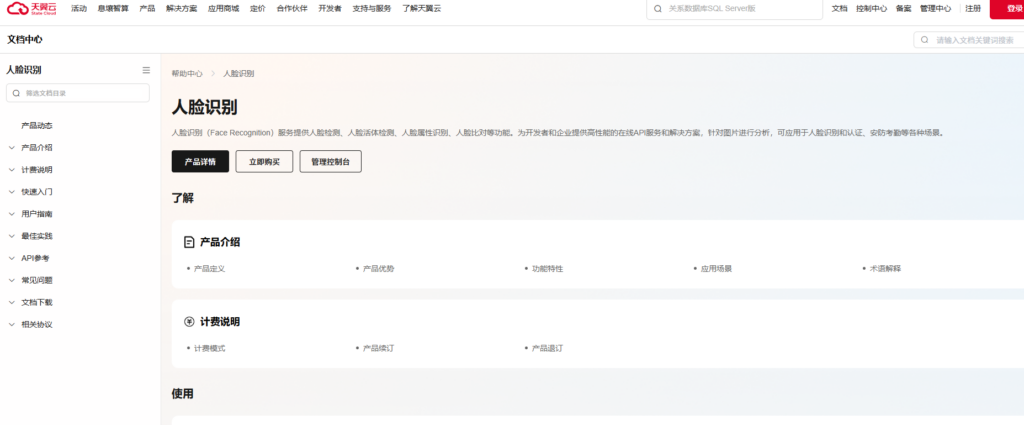Click the magnifier icon in 筛选文档目录 filter
This screenshot has width=1024, height=425.
16,93
